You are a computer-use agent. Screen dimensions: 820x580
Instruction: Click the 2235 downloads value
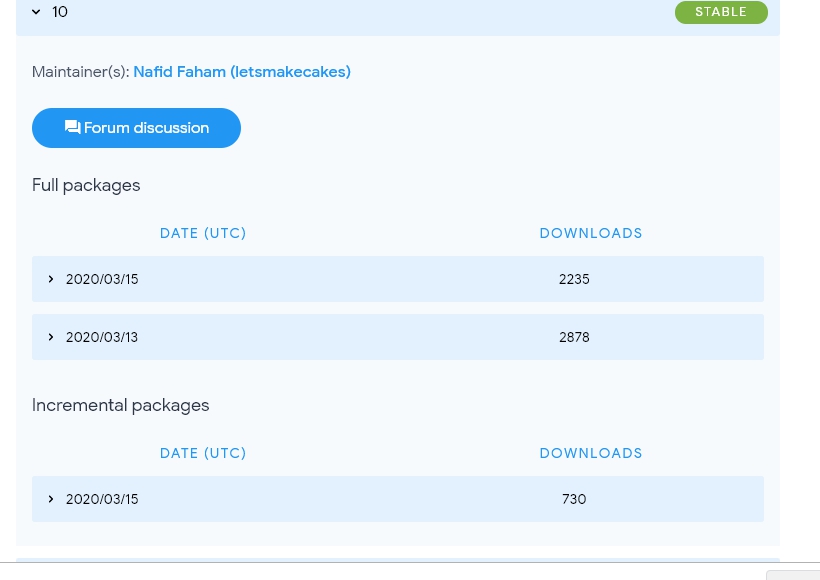574,279
